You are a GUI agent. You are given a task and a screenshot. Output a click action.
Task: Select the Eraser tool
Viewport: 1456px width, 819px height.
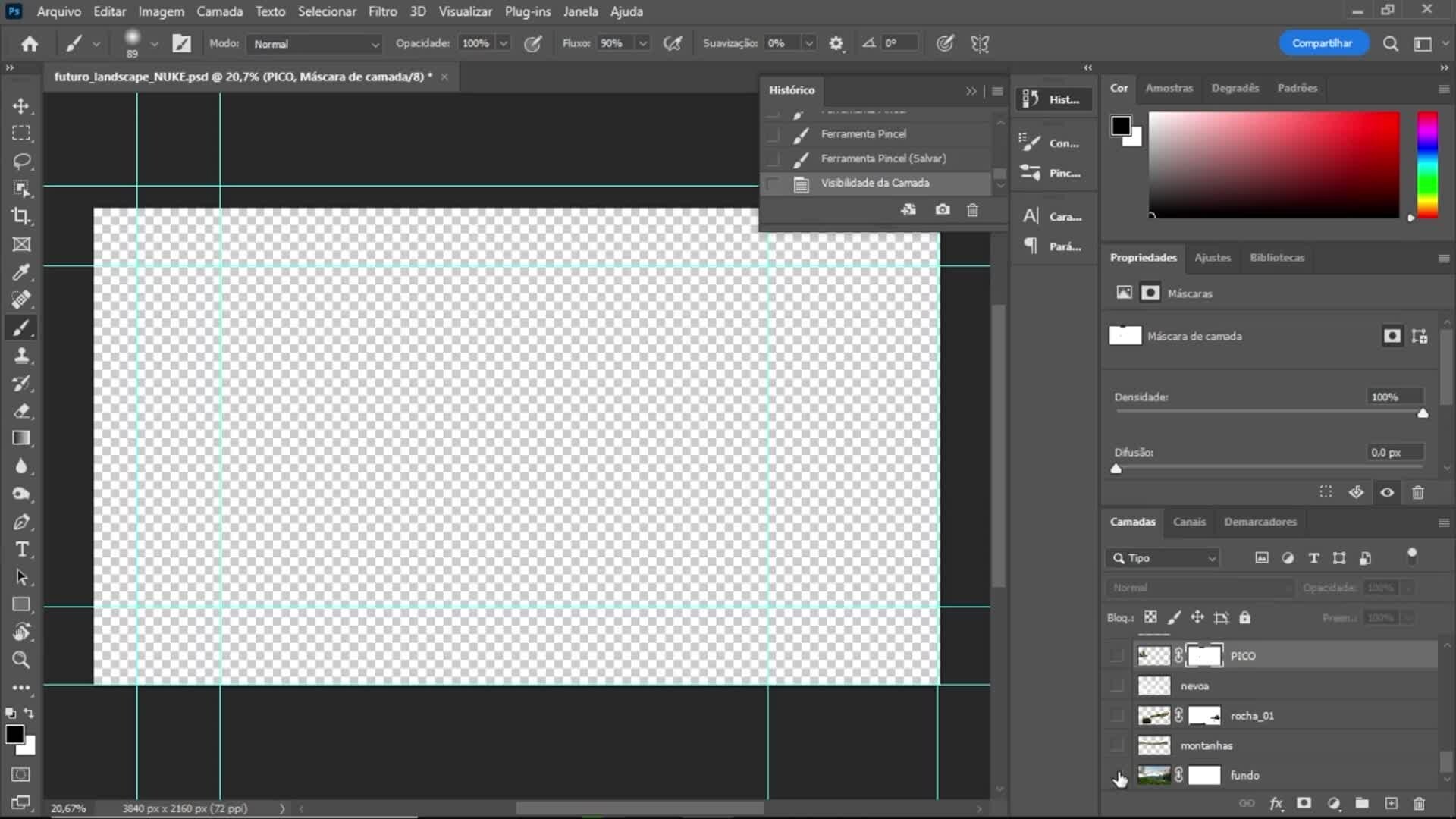point(21,412)
